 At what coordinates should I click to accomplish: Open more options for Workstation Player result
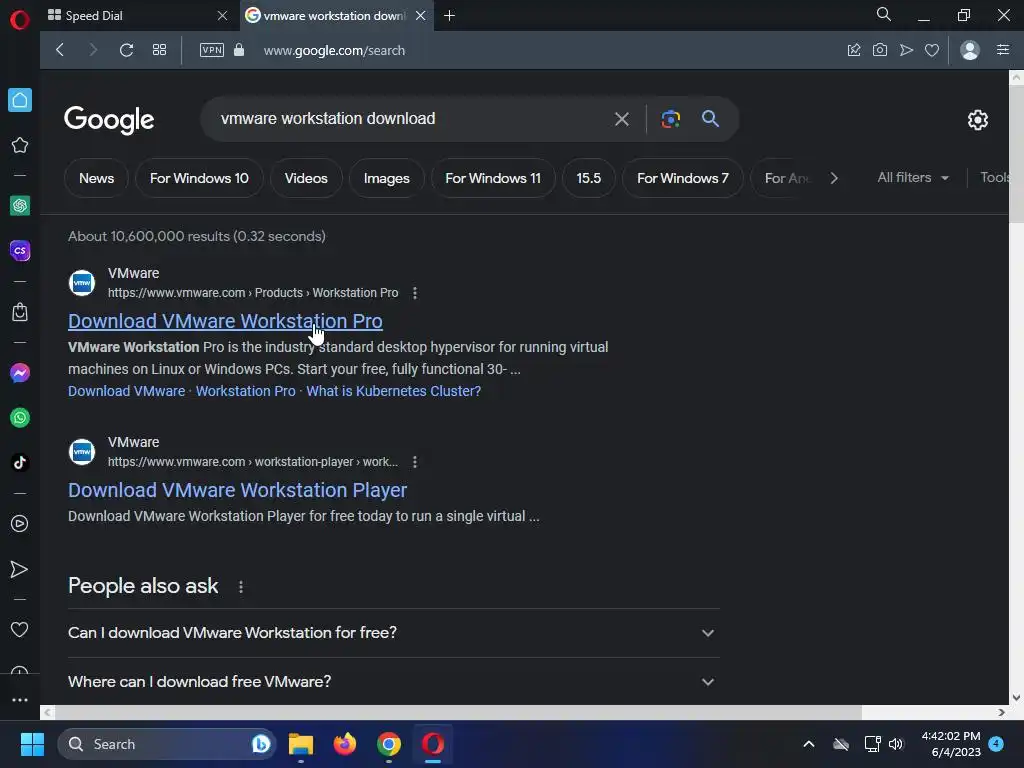click(415, 462)
